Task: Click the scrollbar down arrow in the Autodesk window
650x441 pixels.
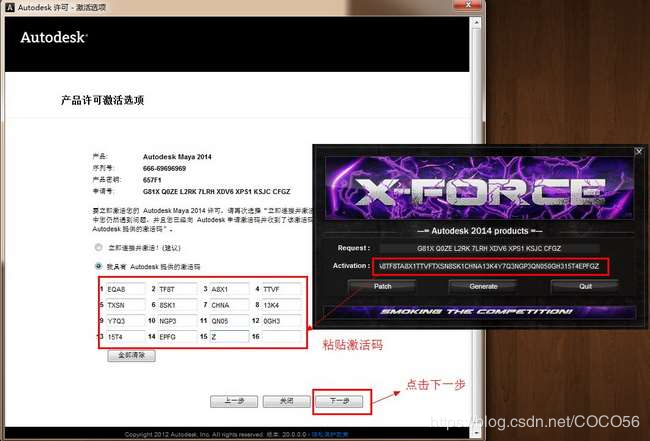Action: point(476,433)
